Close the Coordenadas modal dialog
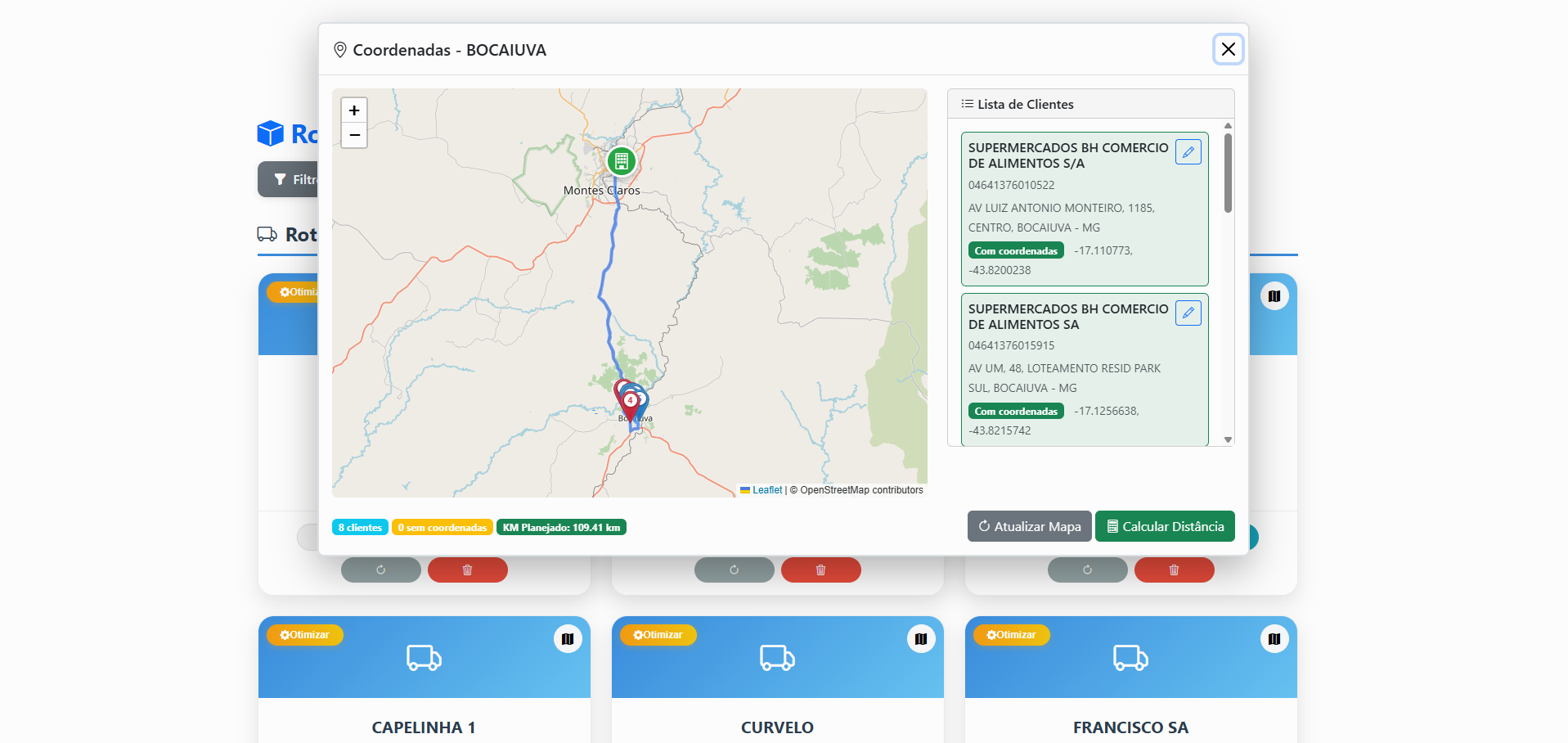Screen dimensions: 1568x743 (x=1228, y=49)
